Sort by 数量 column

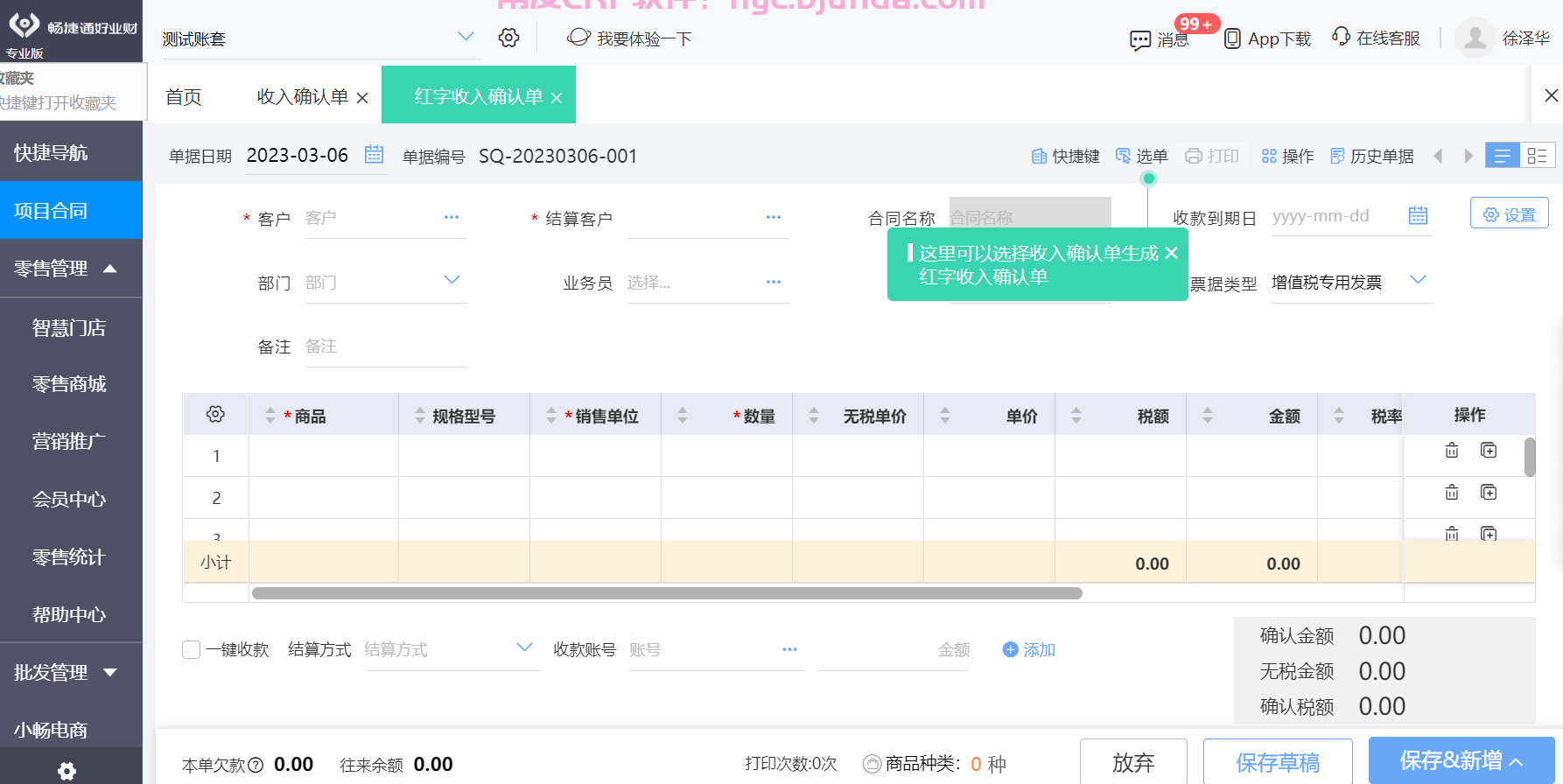683,416
